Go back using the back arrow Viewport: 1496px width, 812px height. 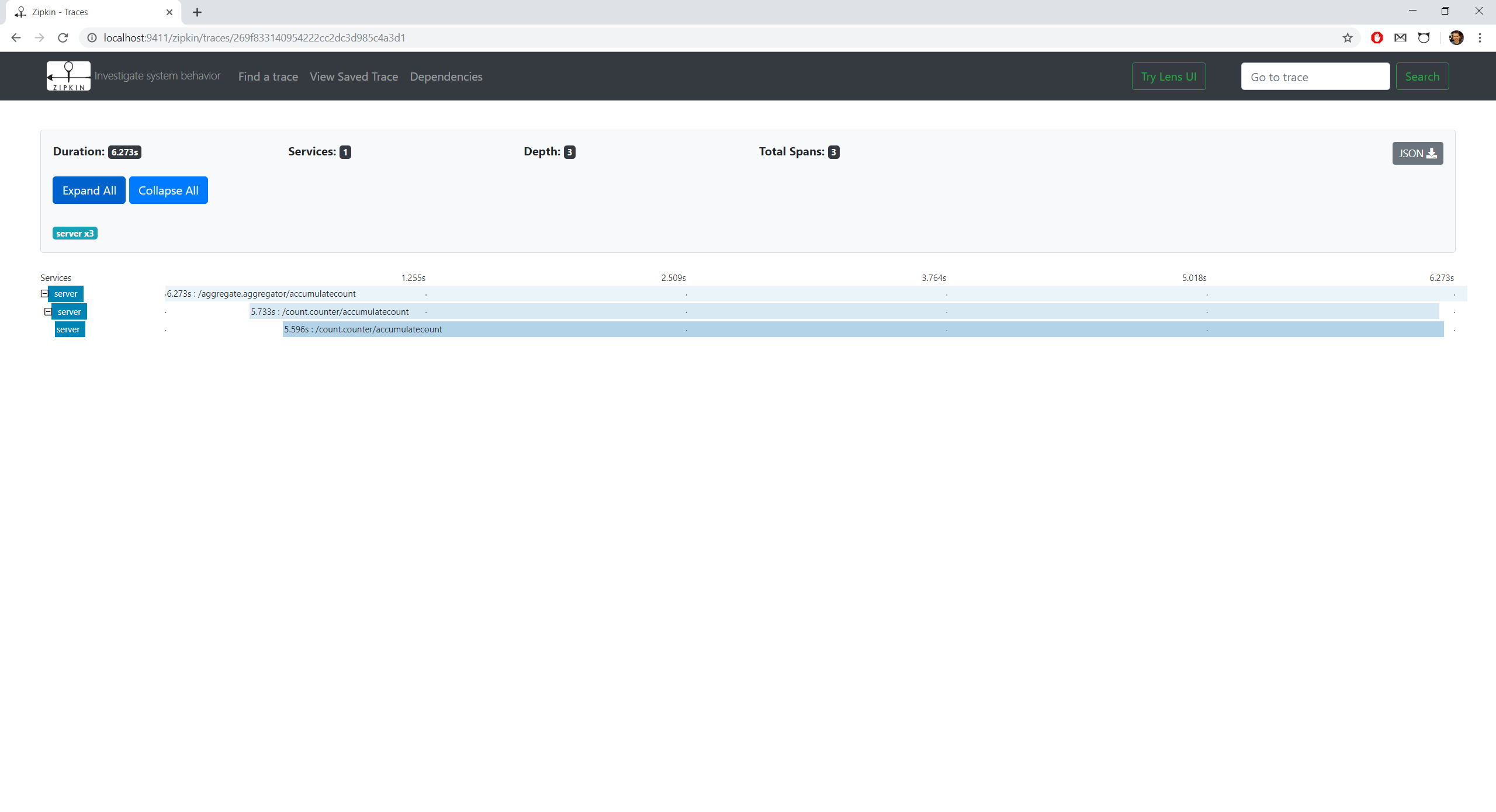pyautogui.click(x=15, y=37)
